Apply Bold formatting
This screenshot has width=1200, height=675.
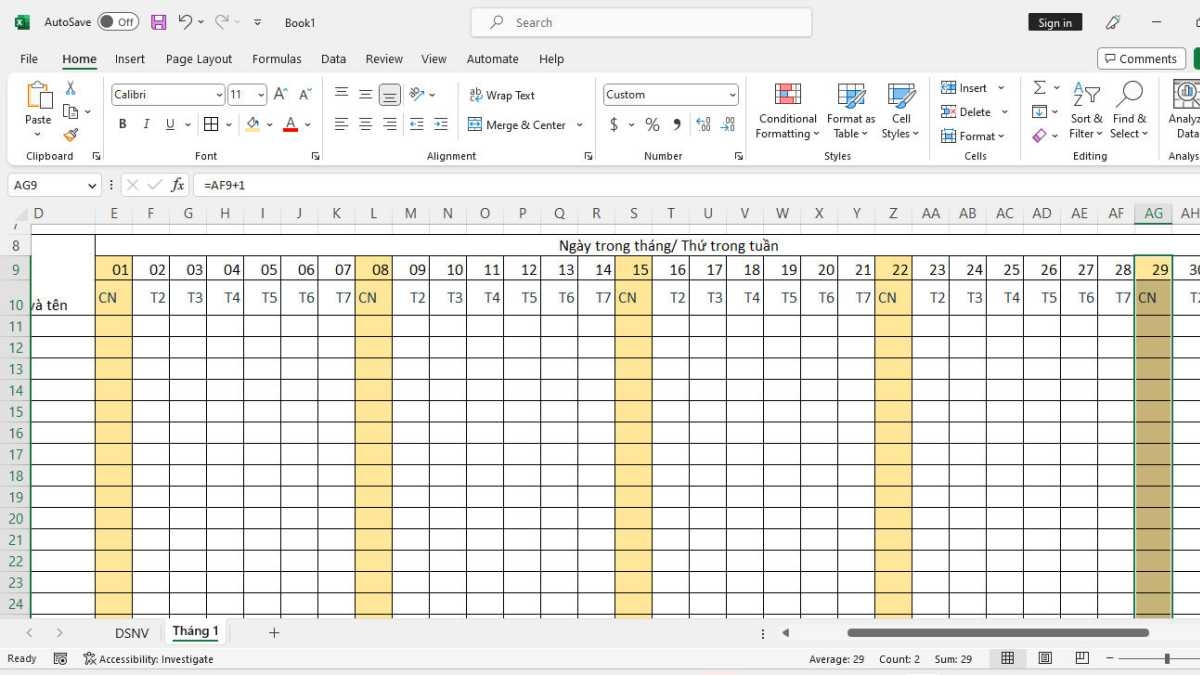point(122,124)
